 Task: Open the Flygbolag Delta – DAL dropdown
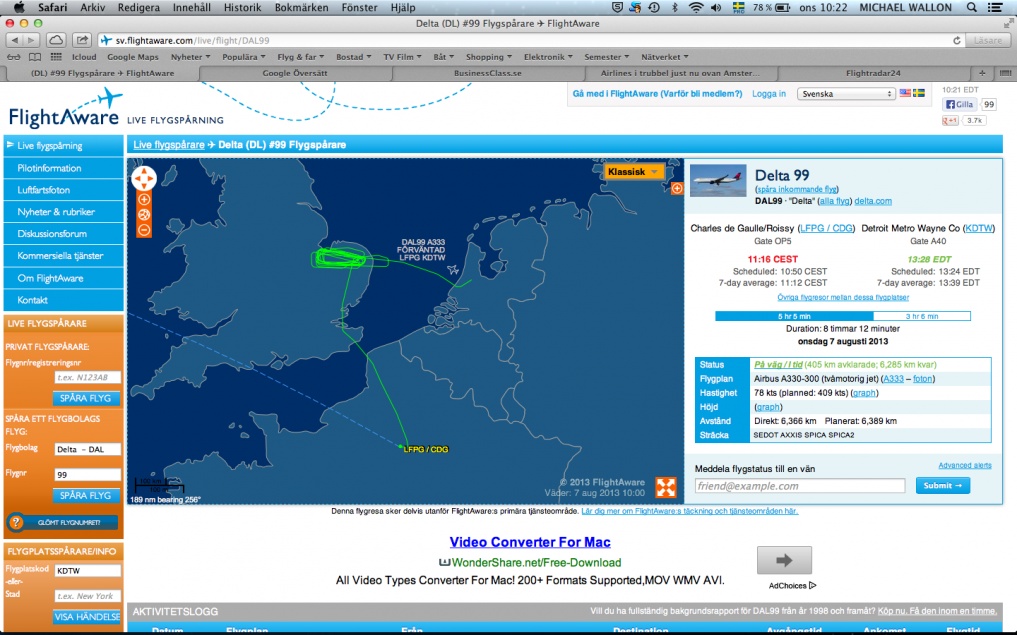tap(88, 449)
